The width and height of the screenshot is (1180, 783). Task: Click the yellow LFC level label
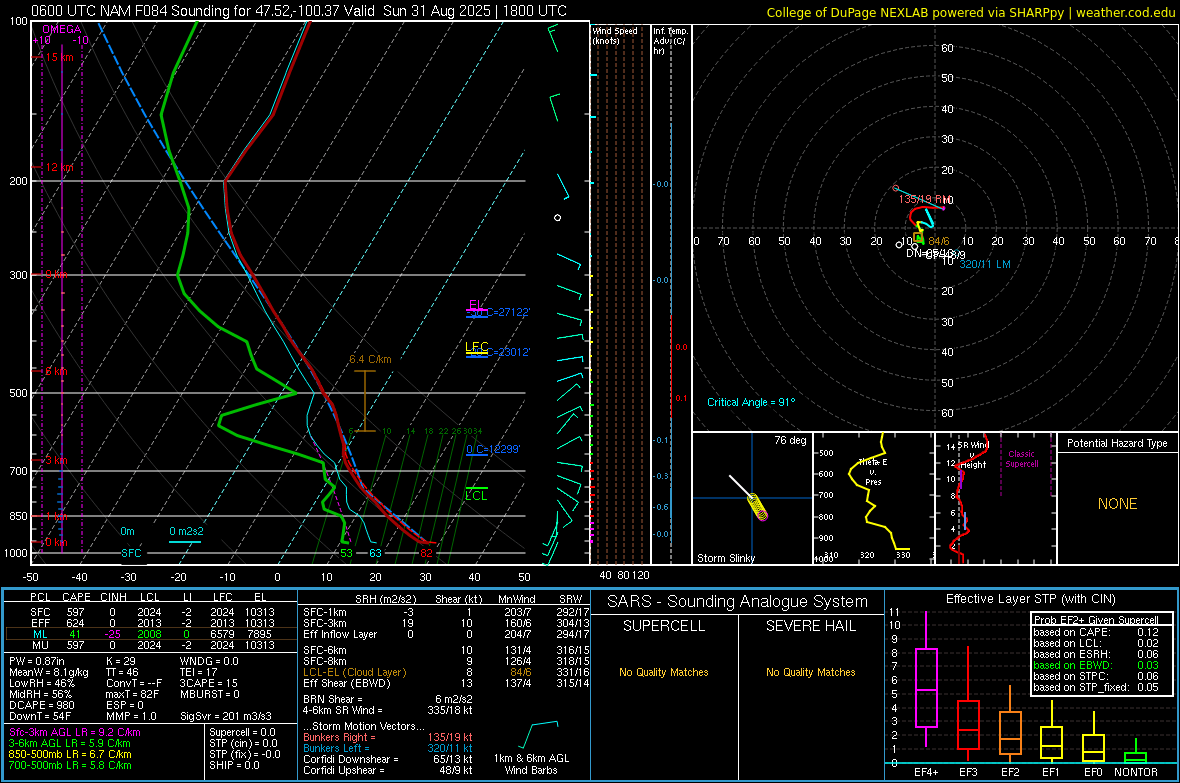click(x=476, y=346)
